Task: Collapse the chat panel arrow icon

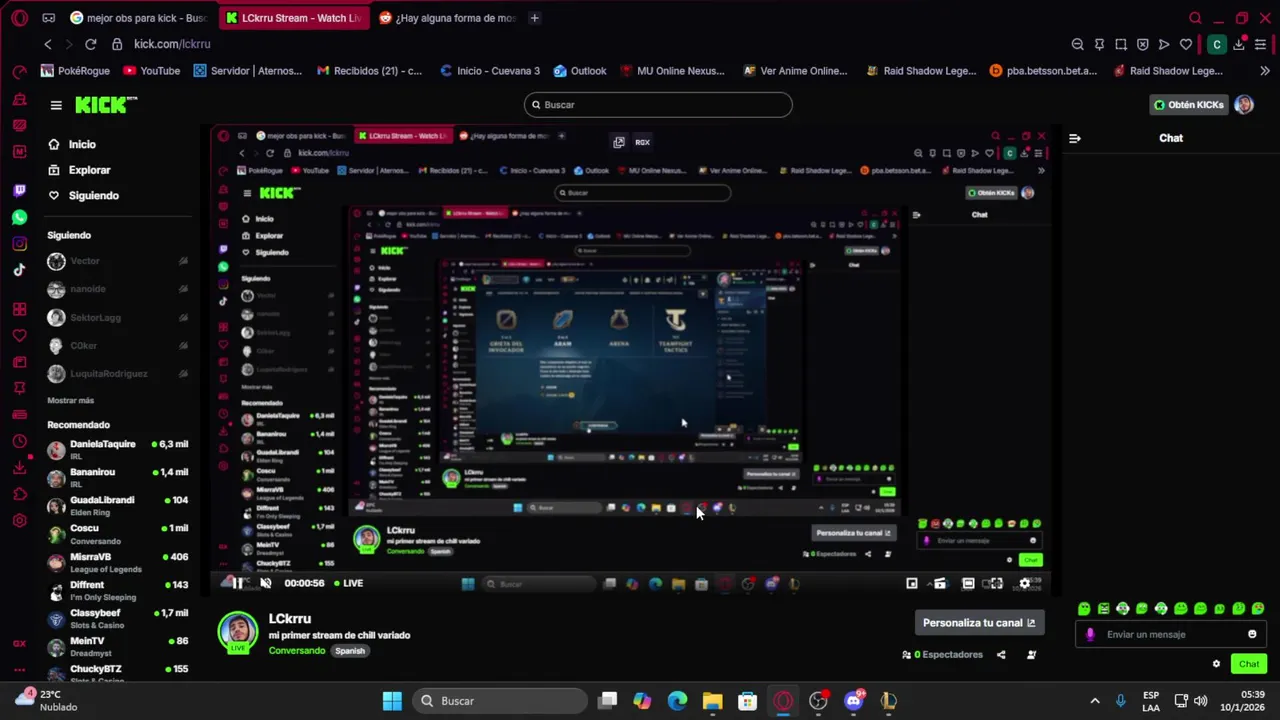Action: tap(1075, 138)
